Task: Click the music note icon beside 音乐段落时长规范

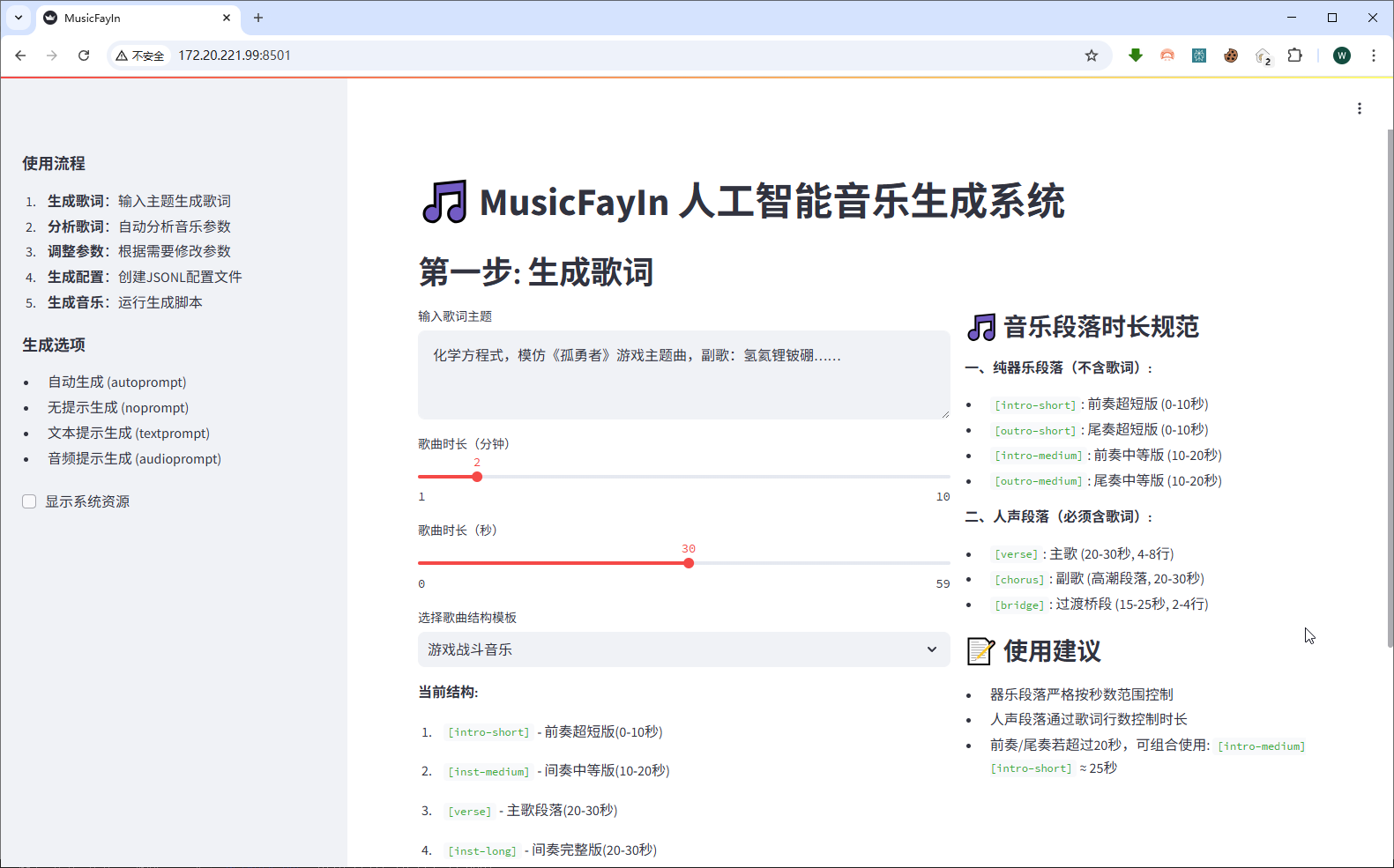Action: tap(981, 328)
